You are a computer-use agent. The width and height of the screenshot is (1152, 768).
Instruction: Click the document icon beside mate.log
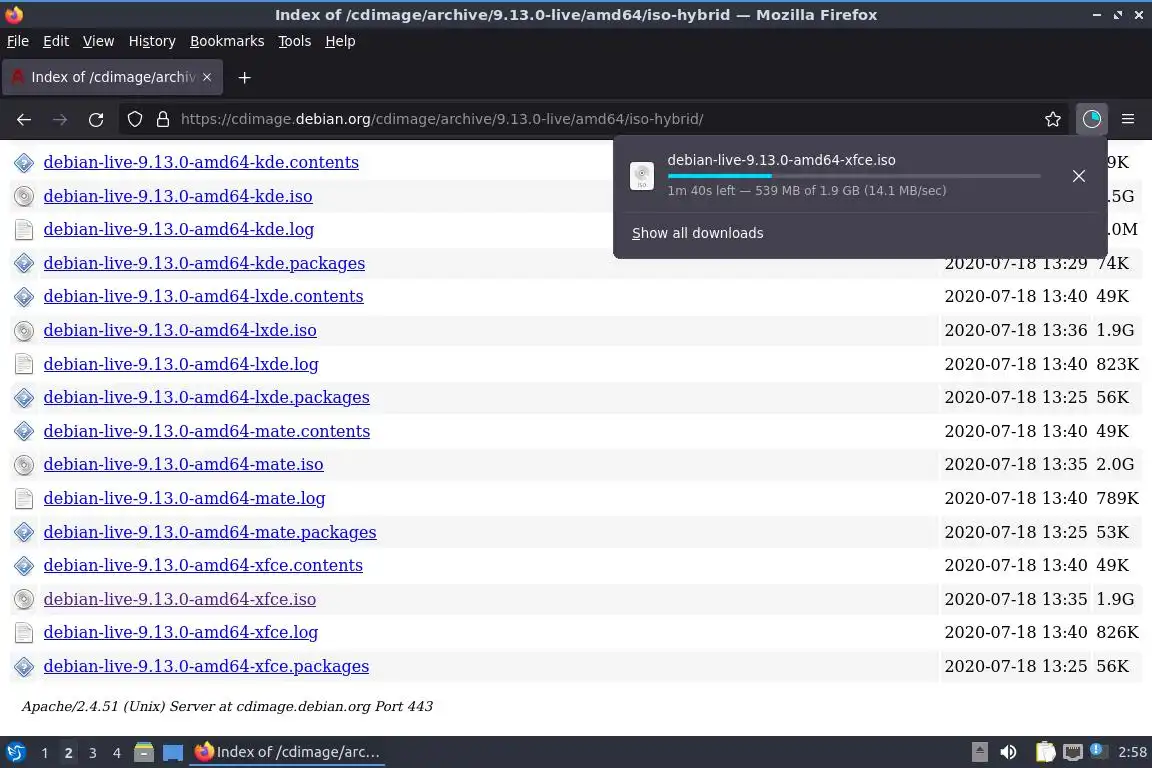[x=24, y=498]
